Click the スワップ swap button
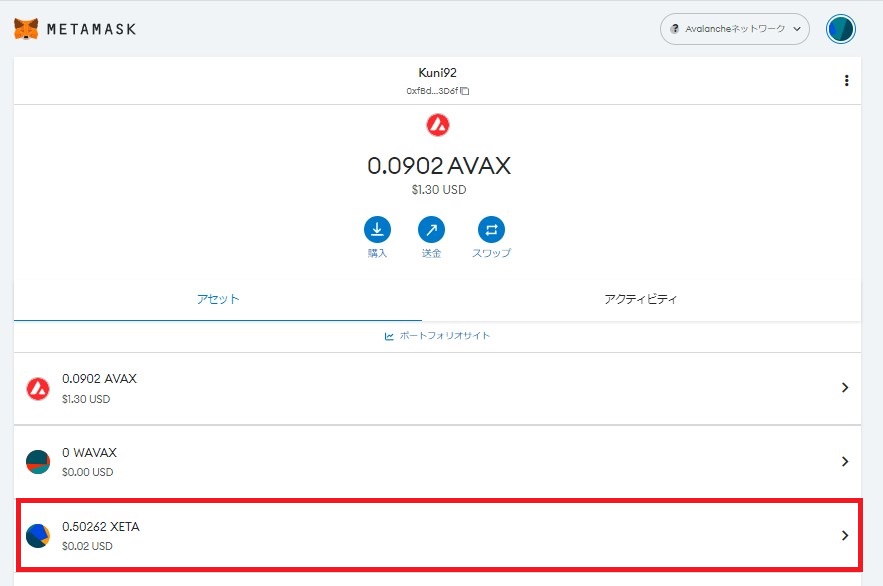This screenshot has width=883, height=586. (x=491, y=237)
